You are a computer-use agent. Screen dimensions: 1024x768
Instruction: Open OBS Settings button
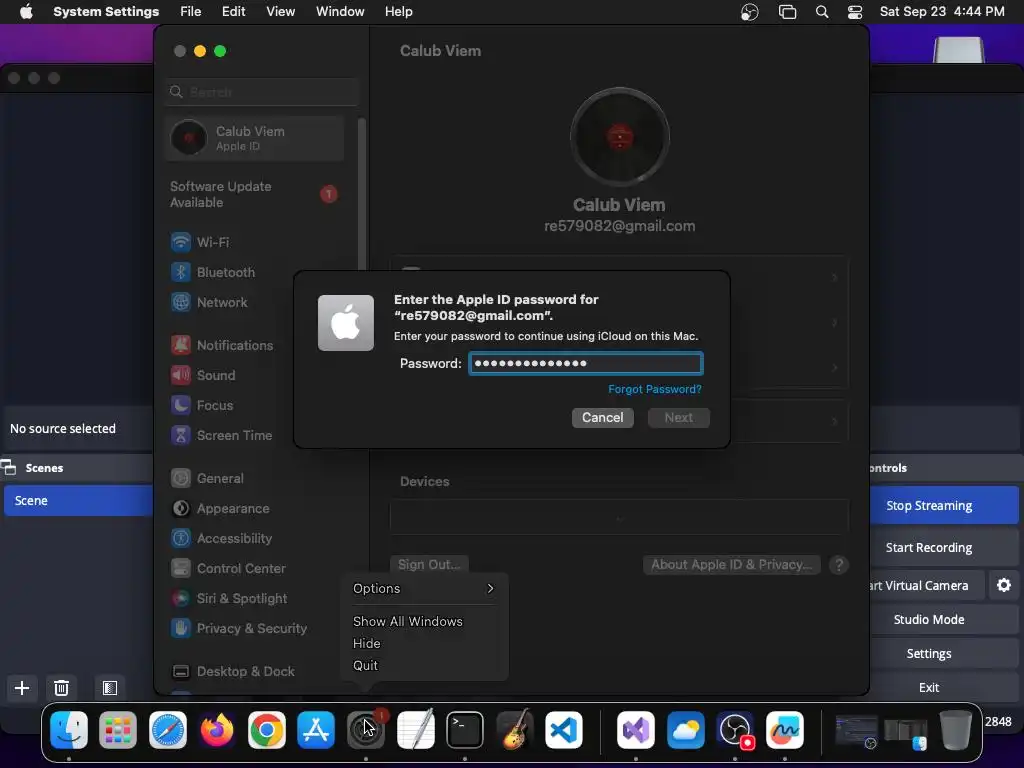(x=944, y=653)
